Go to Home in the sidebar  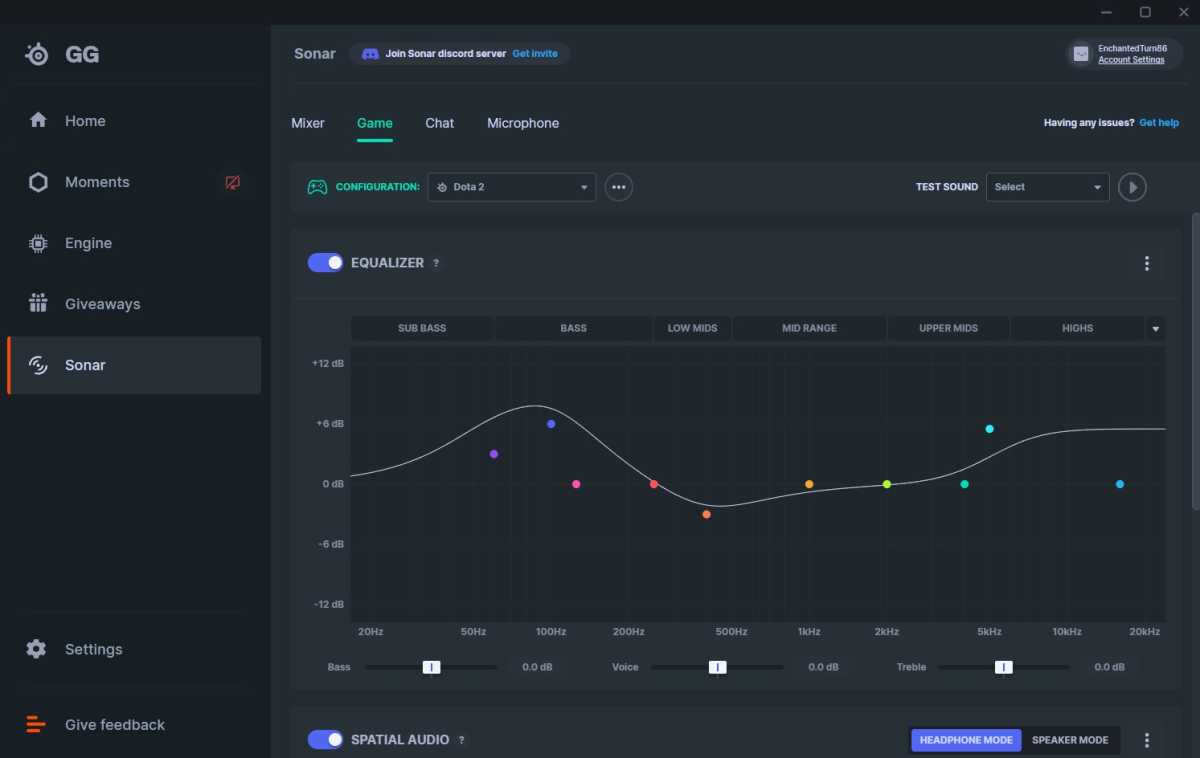(x=134, y=121)
